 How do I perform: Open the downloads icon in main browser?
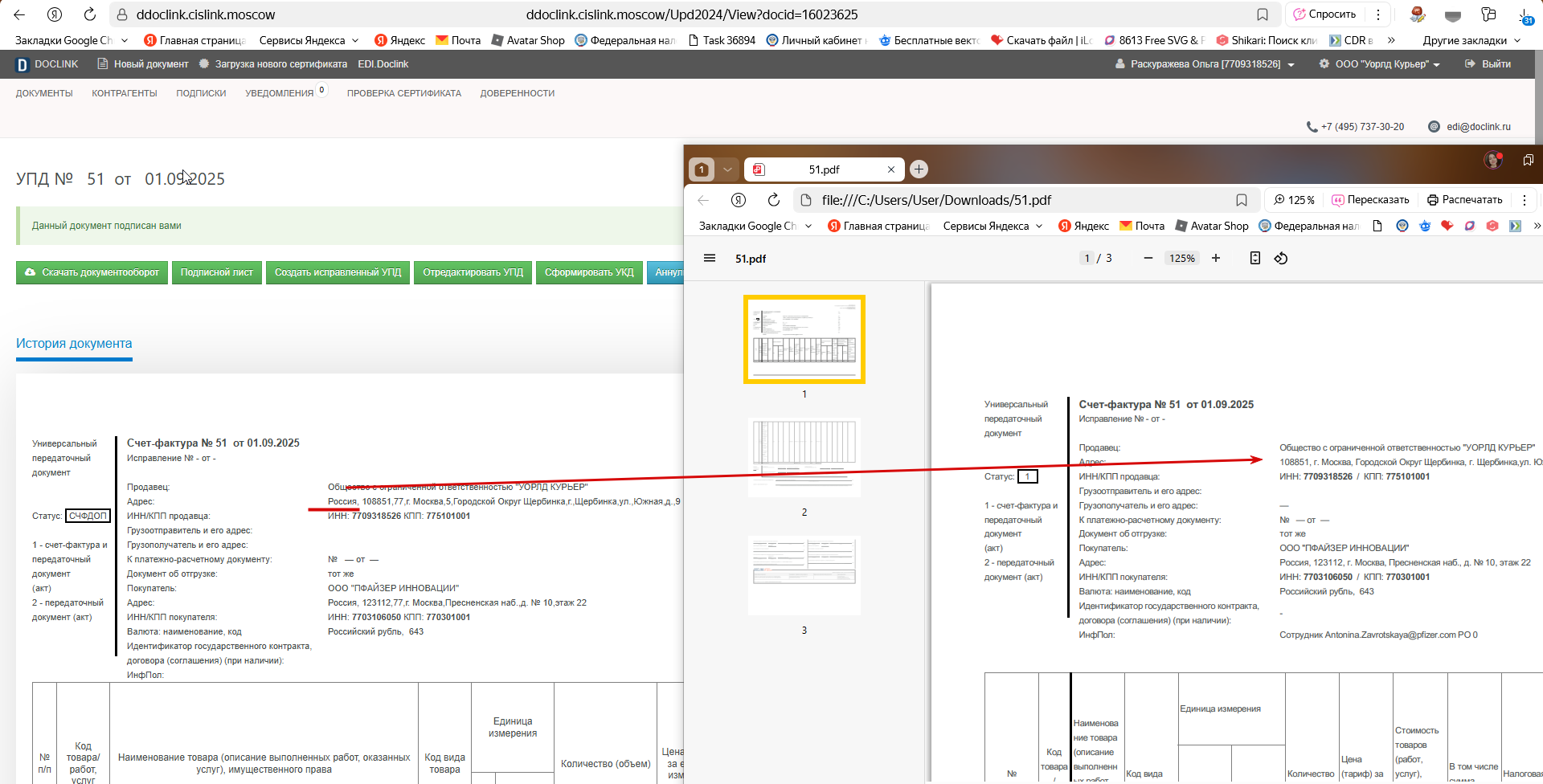(1525, 14)
